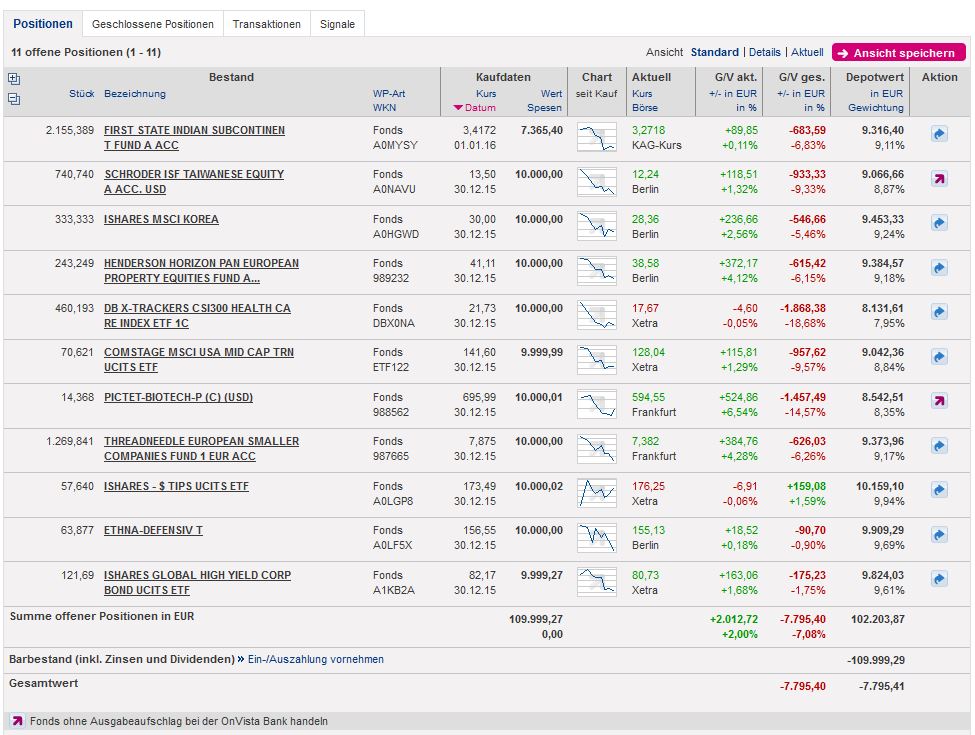Click the action icon for DB X-Trackers CSI300 row

pyautogui.click(x=939, y=312)
